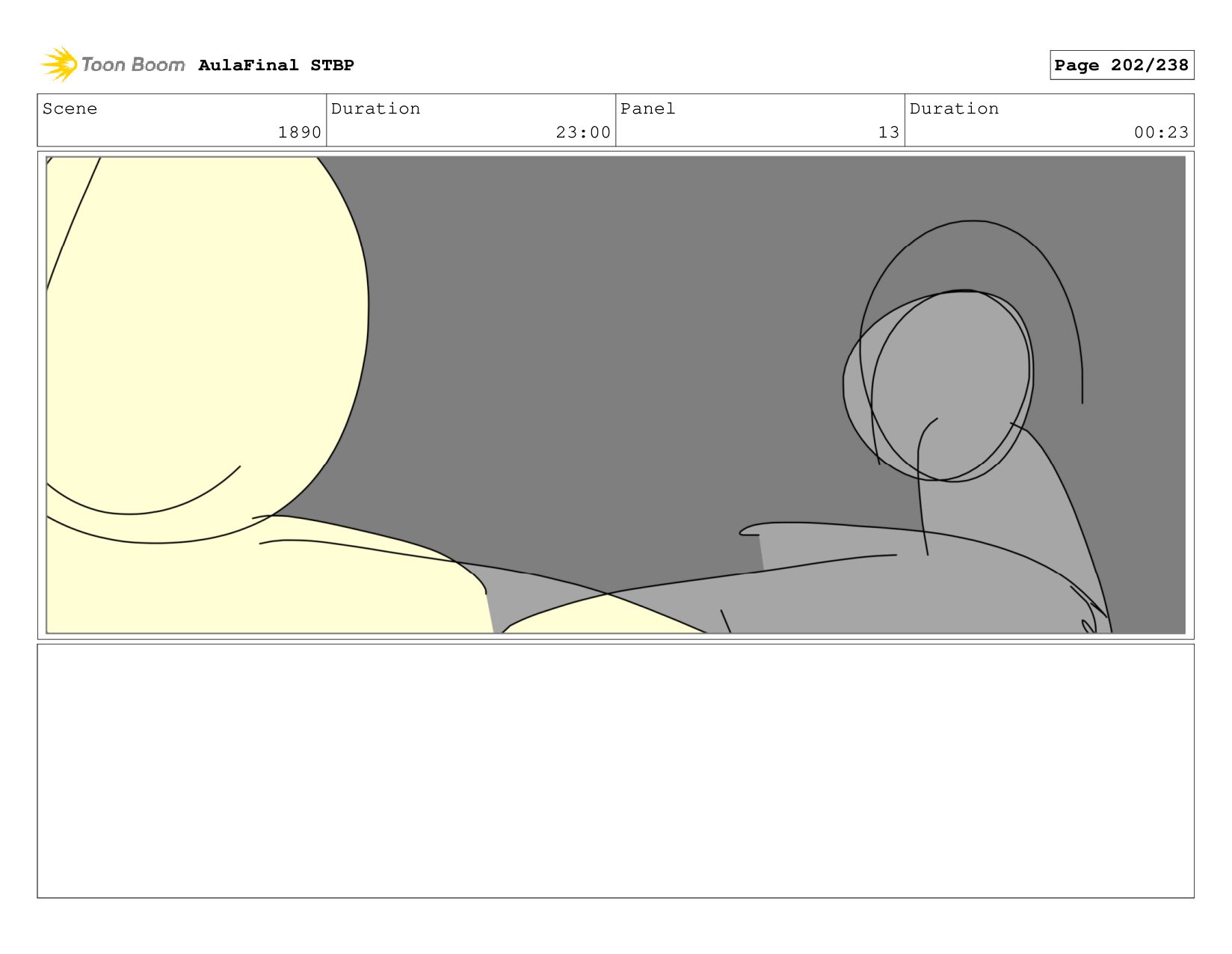Screen dimensions: 1232x954
Task: Click the 'Panel' header label
Action: [647, 108]
